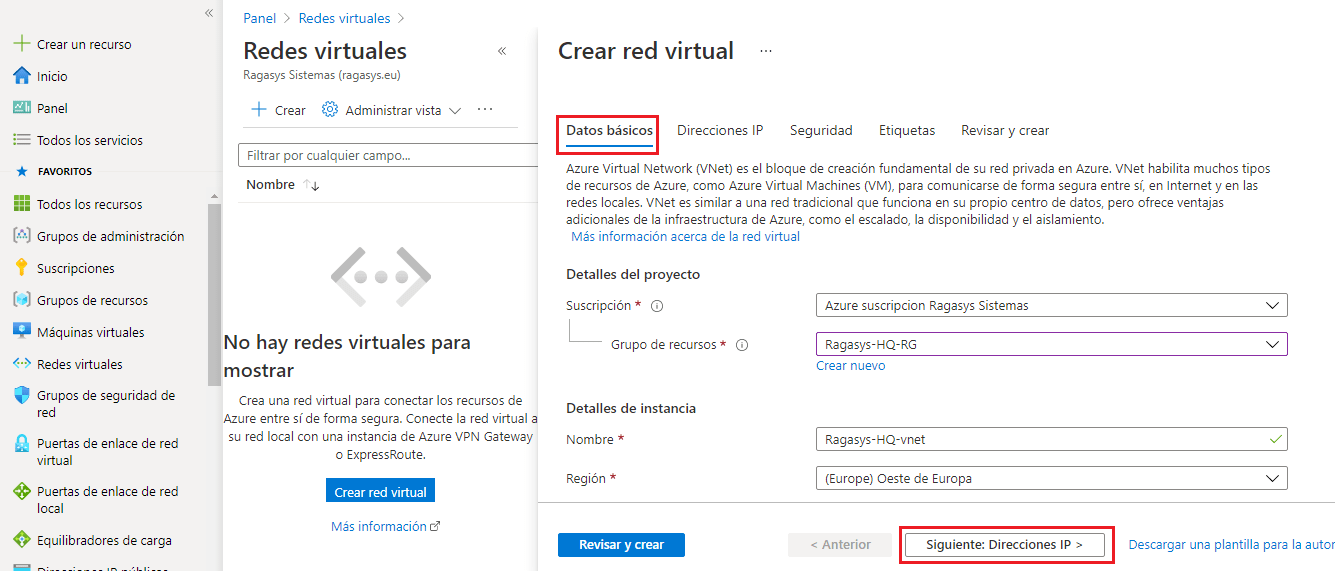Click the Crear nuevo link
Screen dimensions: 1335x571
click(850, 366)
